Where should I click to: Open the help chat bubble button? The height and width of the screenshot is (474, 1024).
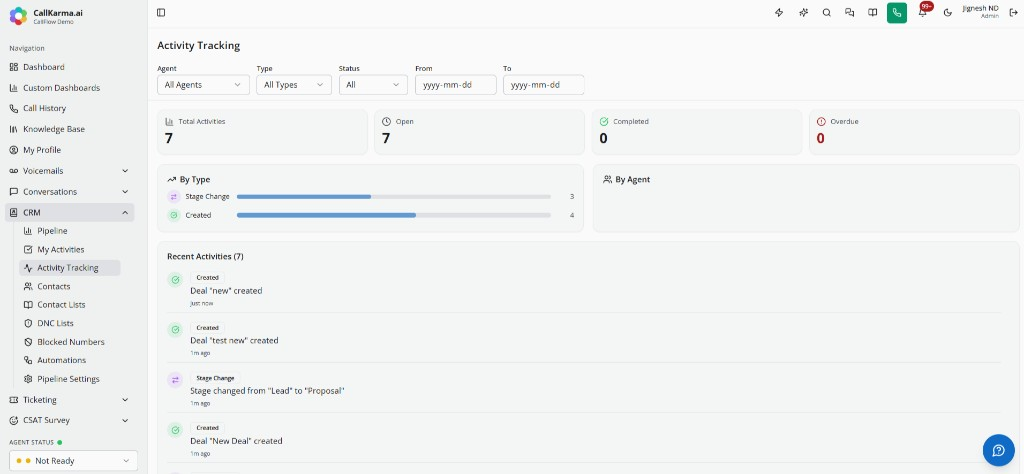(x=999, y=450)
